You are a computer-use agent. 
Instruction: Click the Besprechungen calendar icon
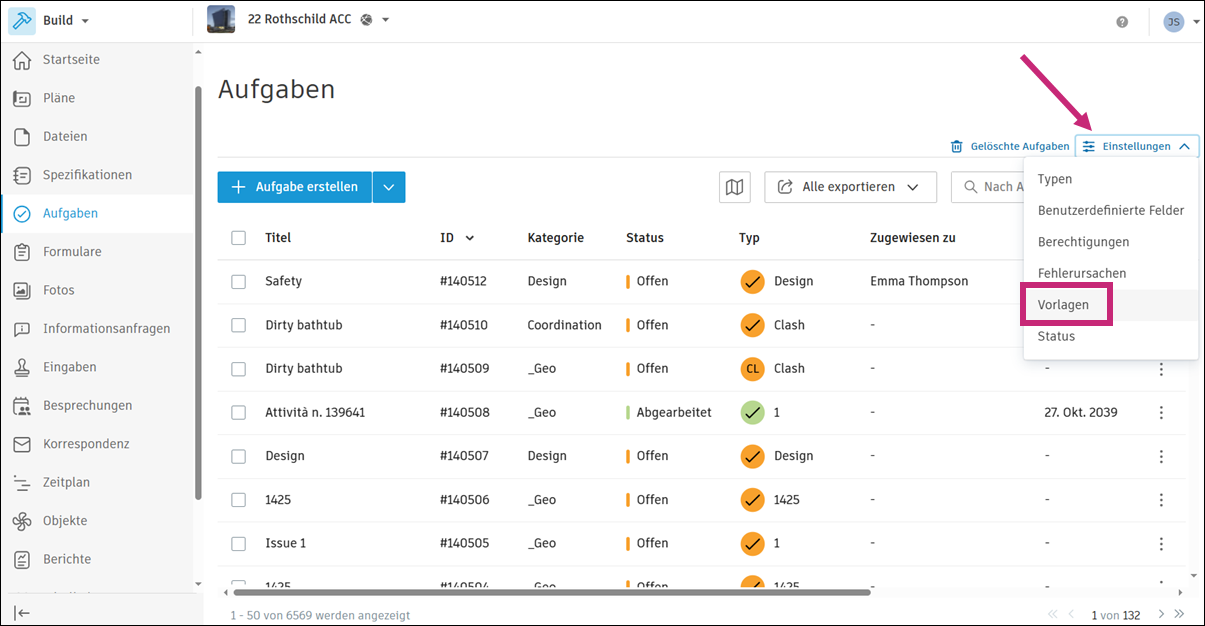[22, 406]
